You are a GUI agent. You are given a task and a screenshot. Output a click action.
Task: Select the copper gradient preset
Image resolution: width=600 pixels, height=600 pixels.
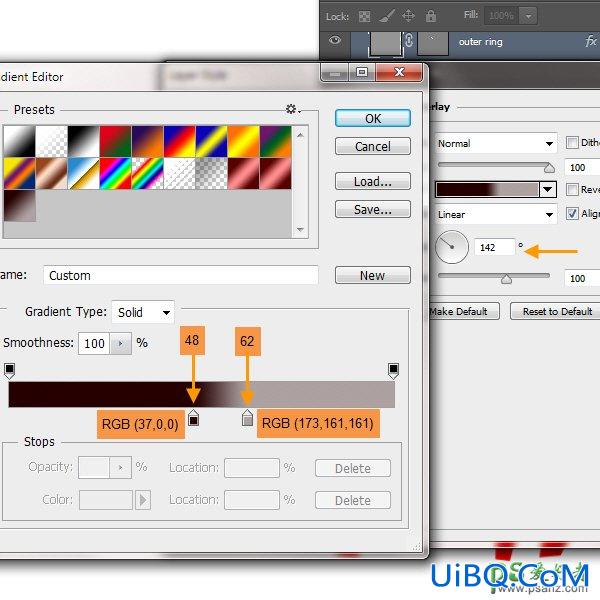[x=52, y=173]
